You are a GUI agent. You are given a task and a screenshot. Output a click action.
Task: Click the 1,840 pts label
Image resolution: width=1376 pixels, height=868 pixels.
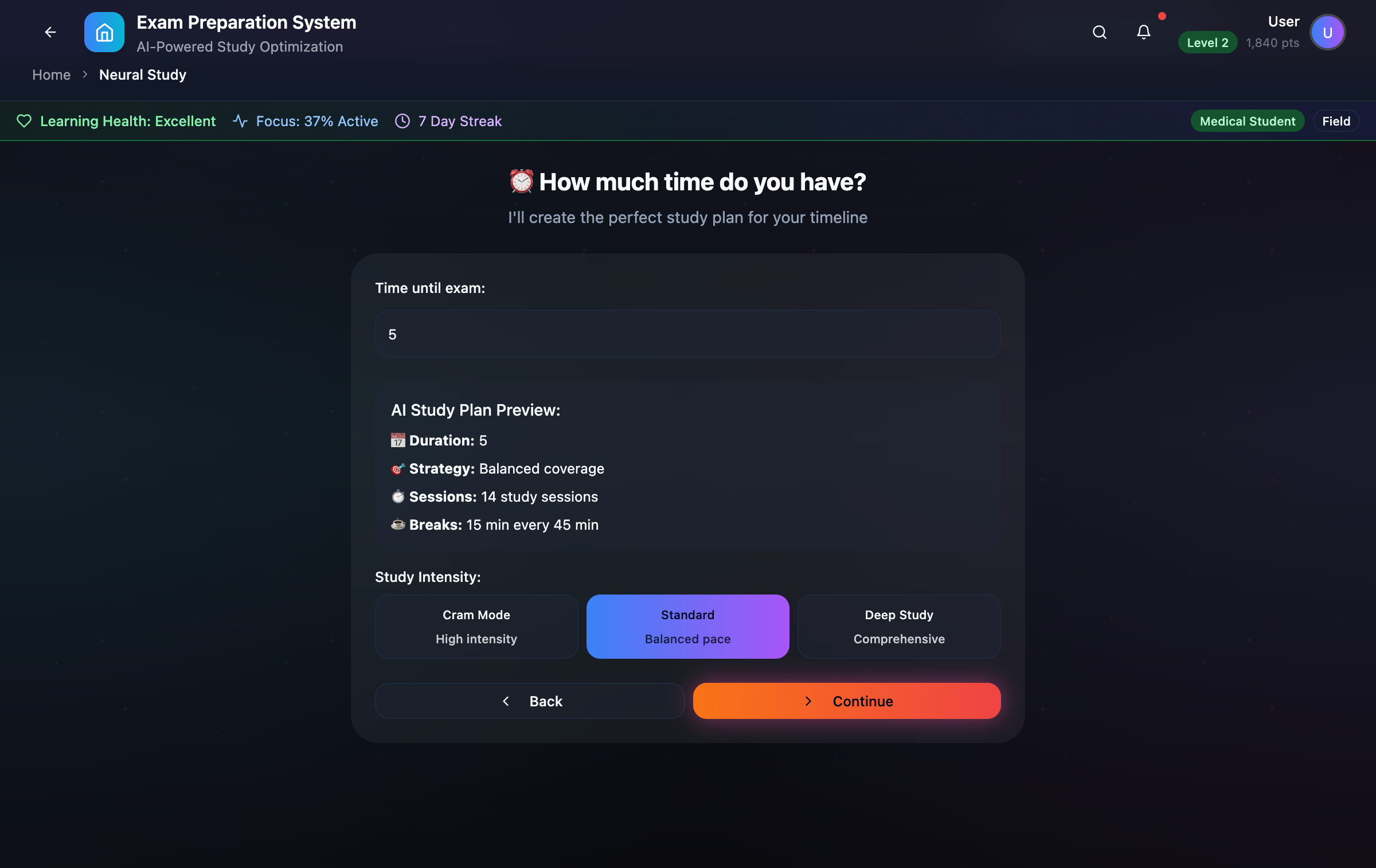tap(1272, 43)
